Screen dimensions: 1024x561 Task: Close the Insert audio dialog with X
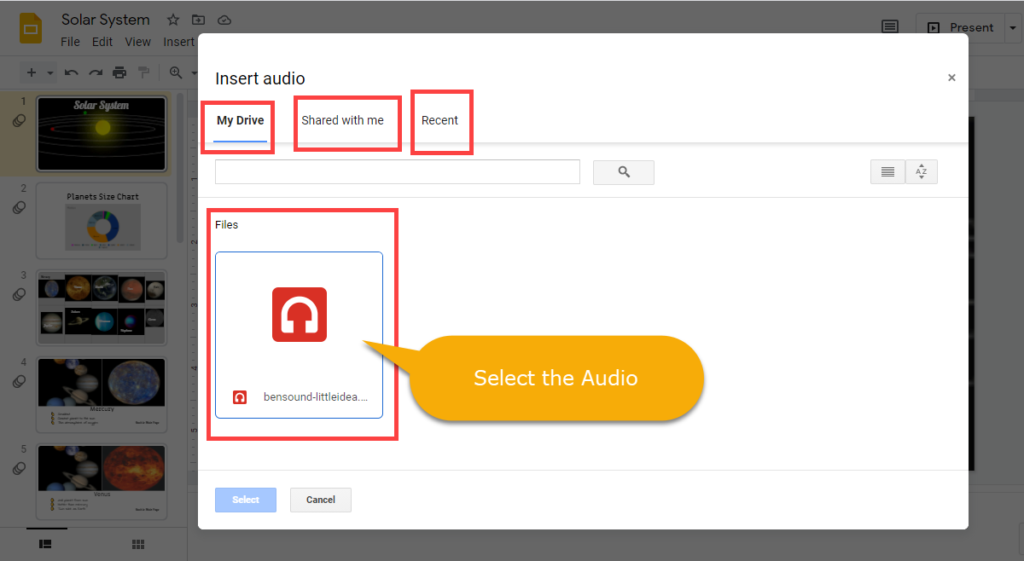point(952,78)
